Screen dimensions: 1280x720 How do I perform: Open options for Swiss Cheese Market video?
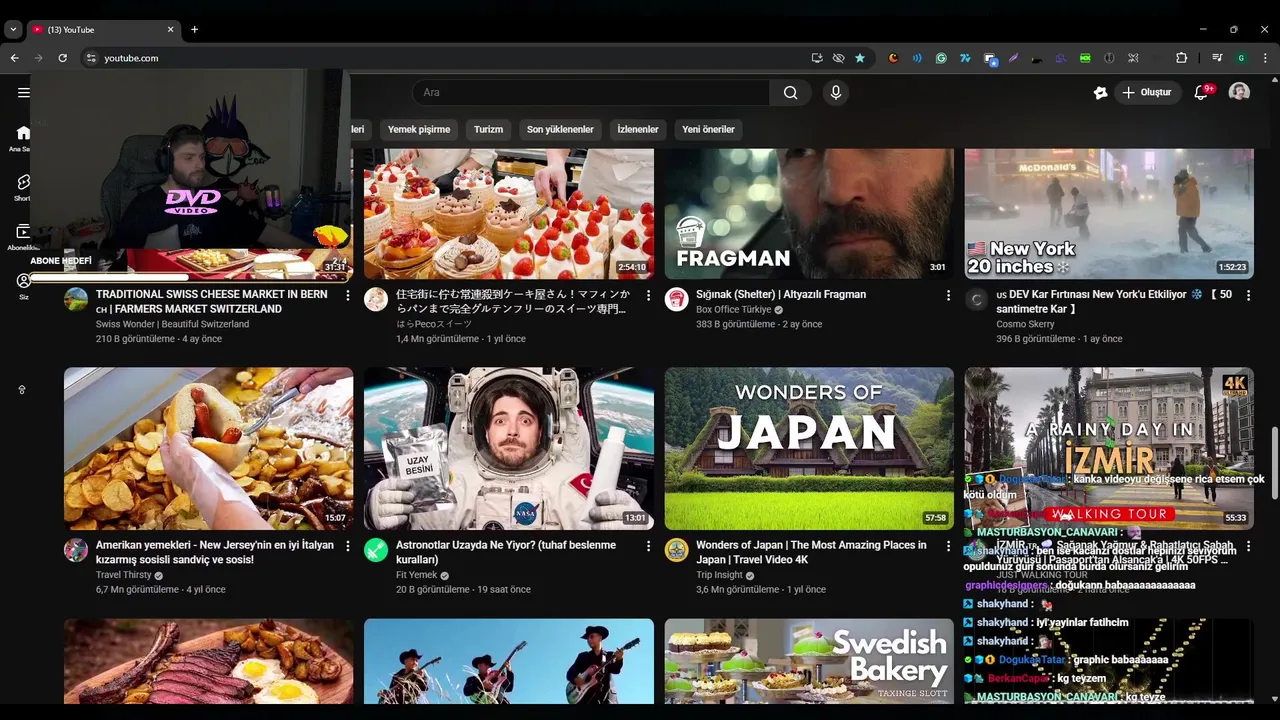coord(348,296)
